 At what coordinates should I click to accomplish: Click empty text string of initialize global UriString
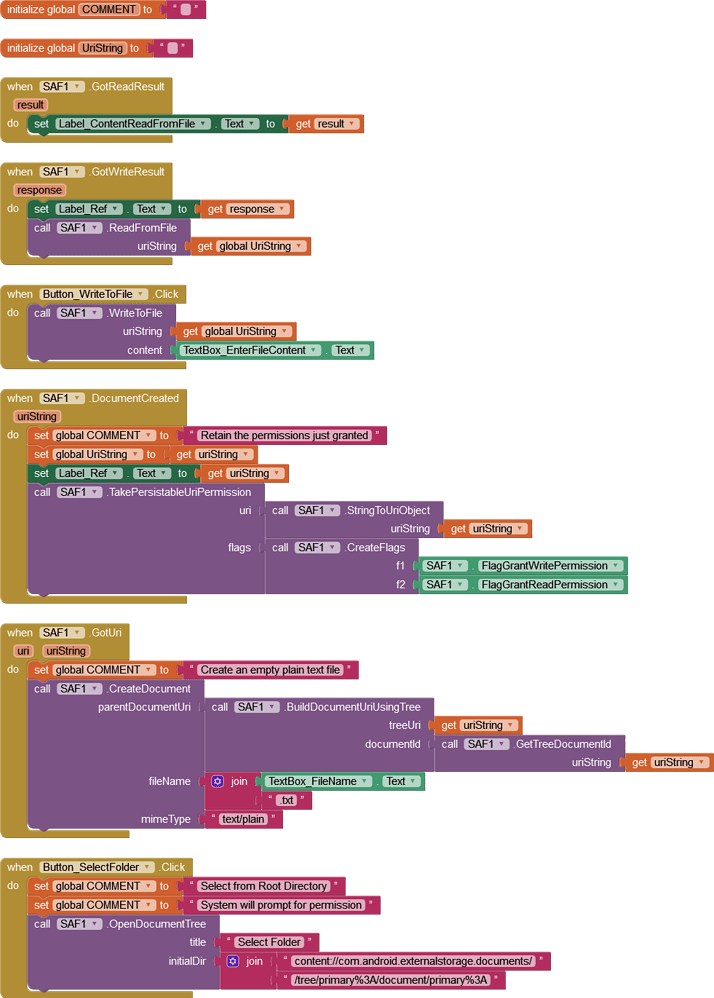tap(172, 48)
